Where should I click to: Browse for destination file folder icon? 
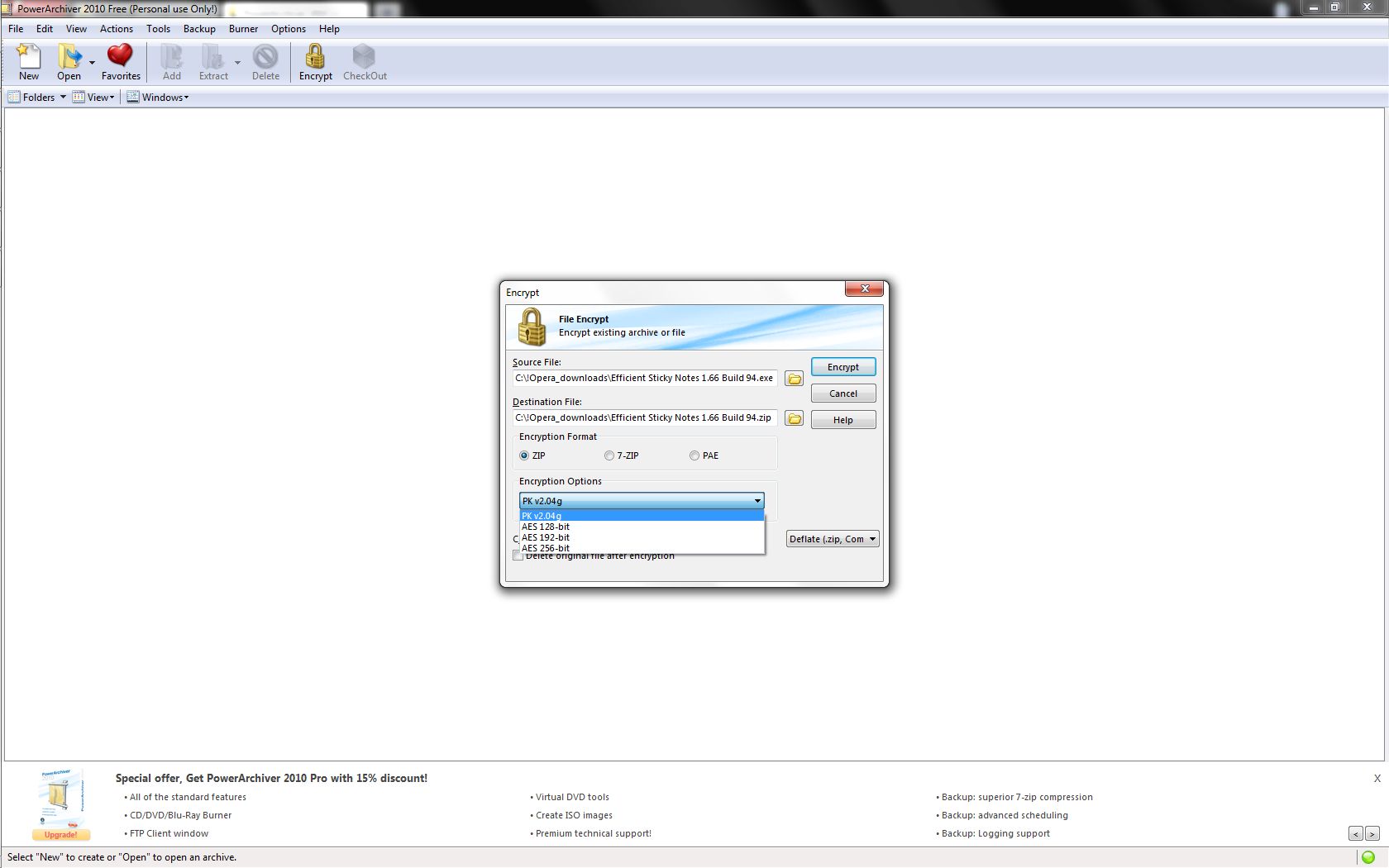point(794,418)
